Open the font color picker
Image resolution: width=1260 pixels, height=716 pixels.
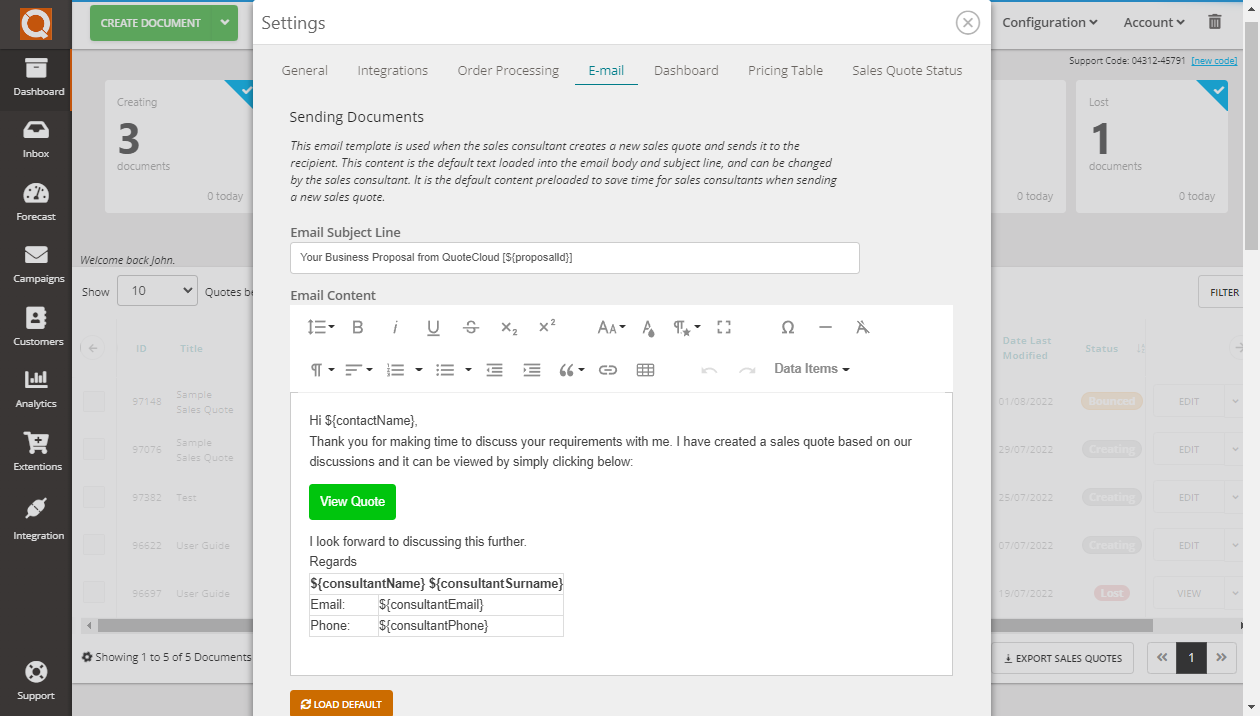pos(648,327)
